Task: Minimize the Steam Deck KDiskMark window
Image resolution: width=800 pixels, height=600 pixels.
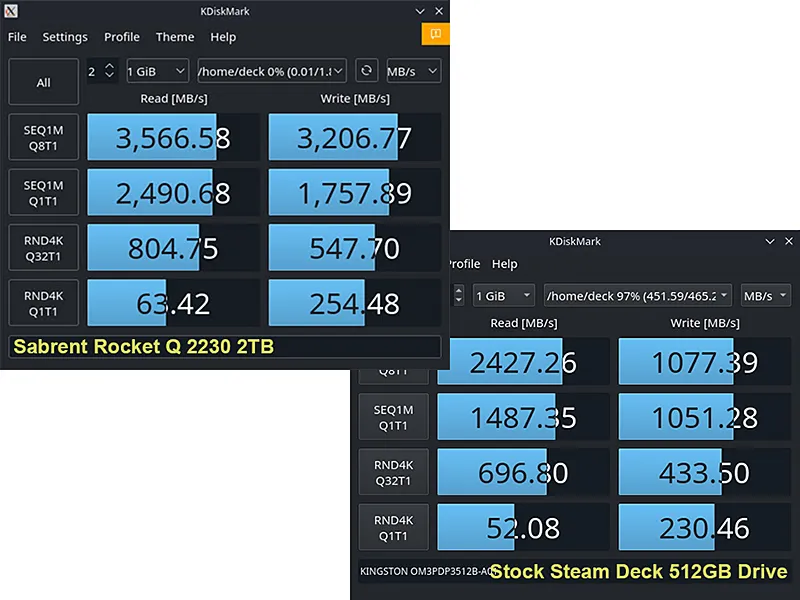Action: [x=770, y=241]
